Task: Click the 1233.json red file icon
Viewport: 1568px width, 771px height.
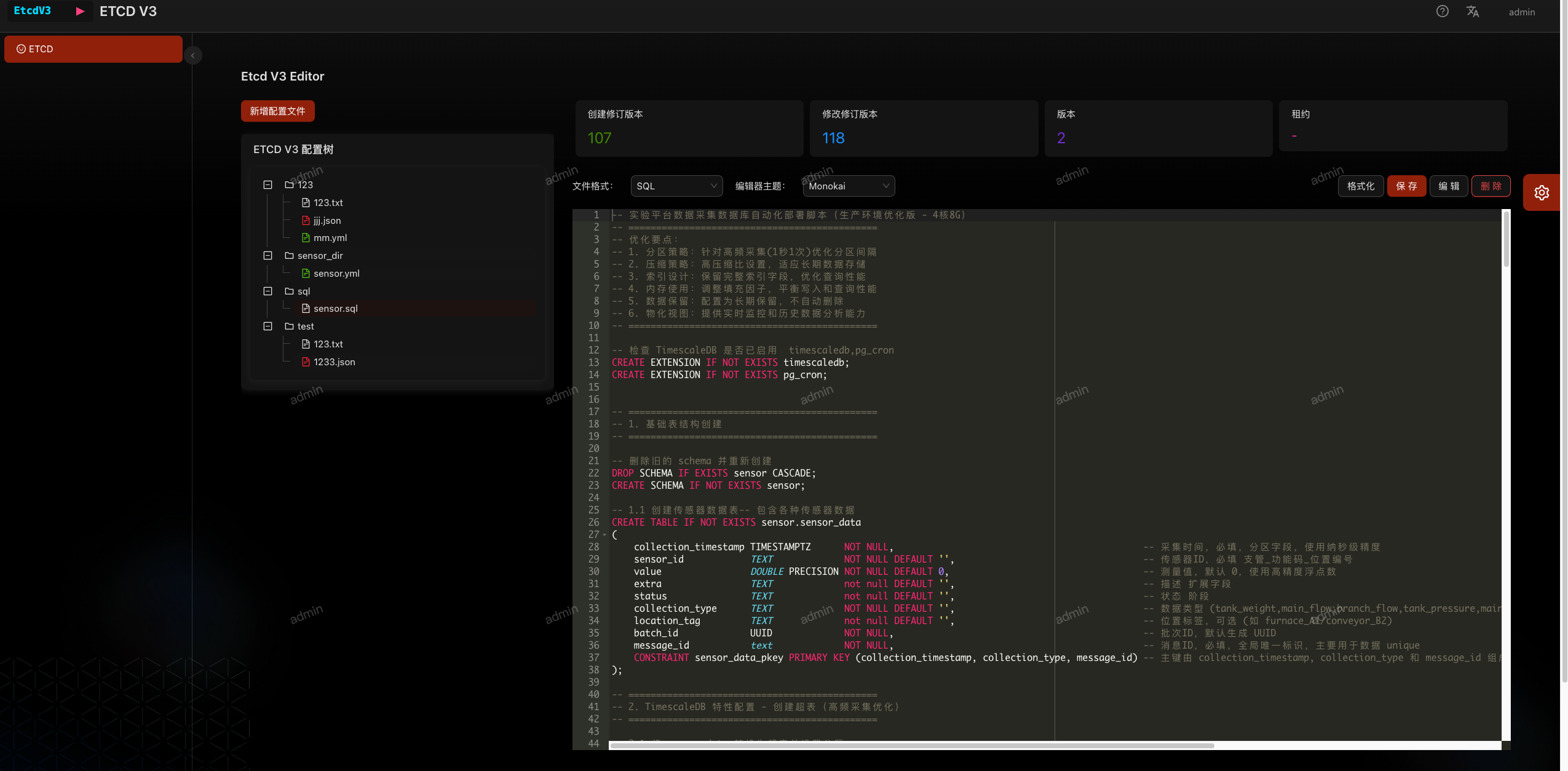Action: pos(306,362)
